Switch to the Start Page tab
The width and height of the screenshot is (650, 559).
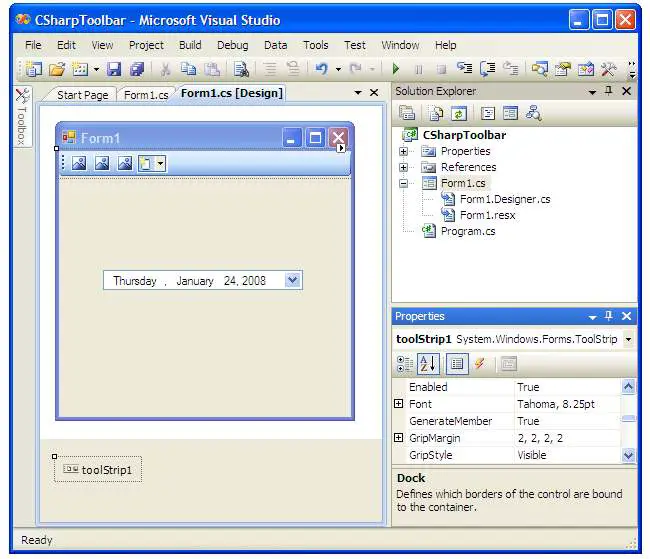82,95
